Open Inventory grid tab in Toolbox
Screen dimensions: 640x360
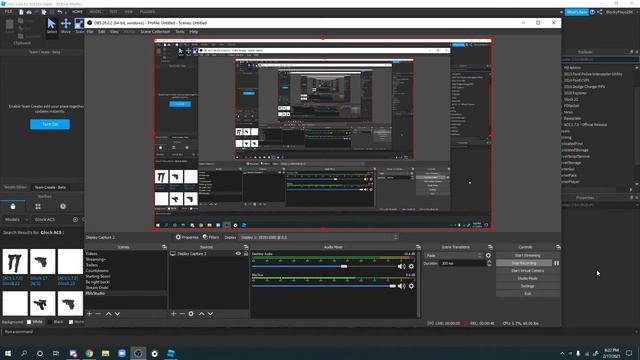tap(38, 207)
